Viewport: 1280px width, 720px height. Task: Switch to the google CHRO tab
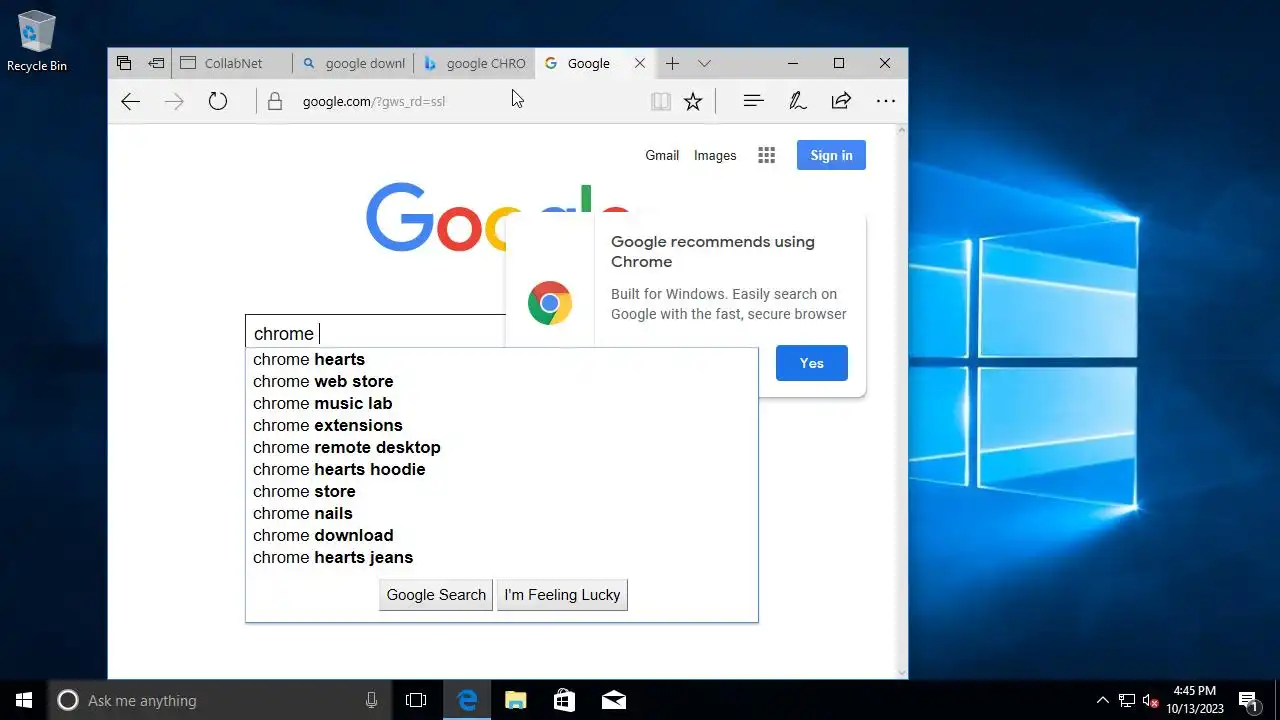click(475, 63)
